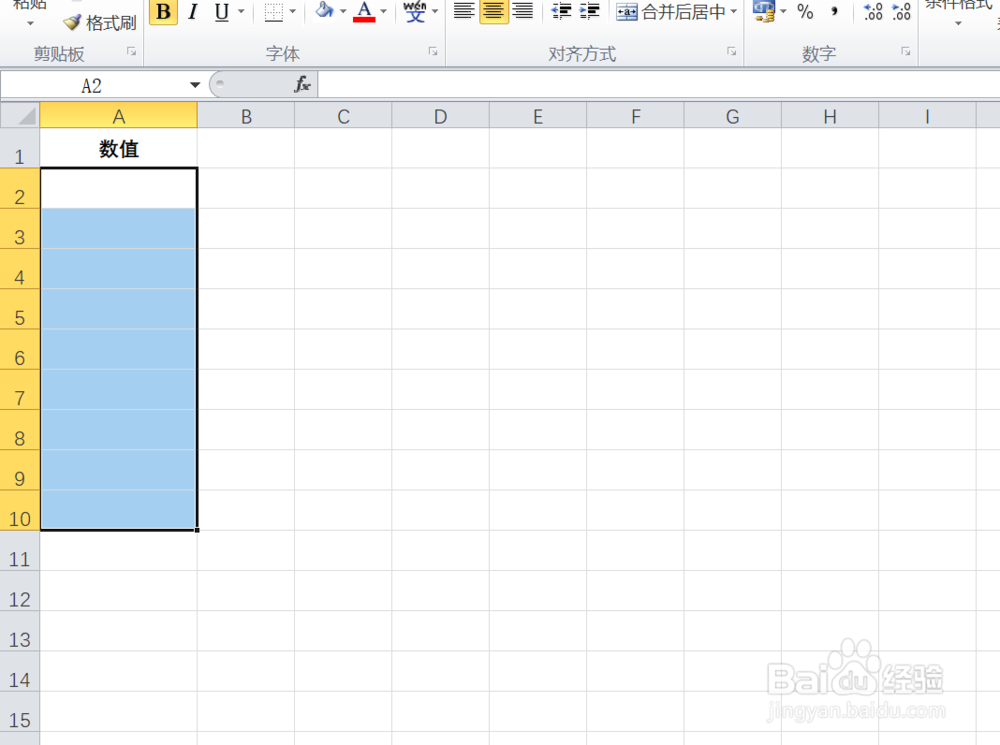Click Select All corner triangle
The height and width of the screenshot is (745, 1000).
(20, 116)
